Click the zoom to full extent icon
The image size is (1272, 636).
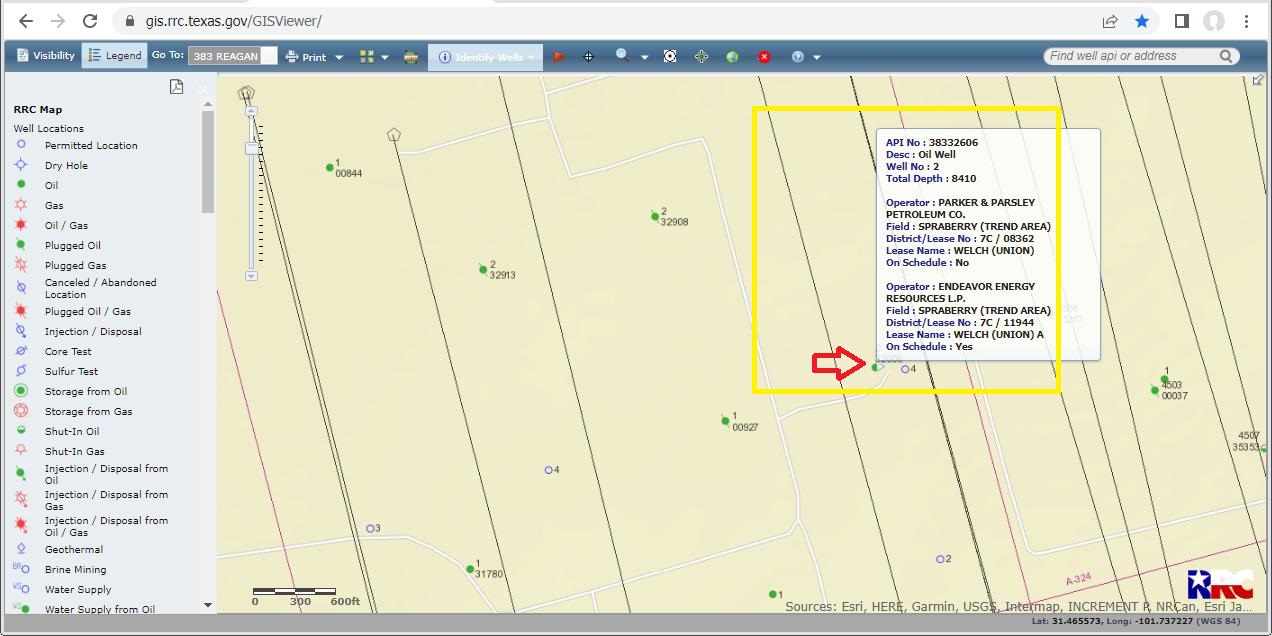click(x=670, y=57)
